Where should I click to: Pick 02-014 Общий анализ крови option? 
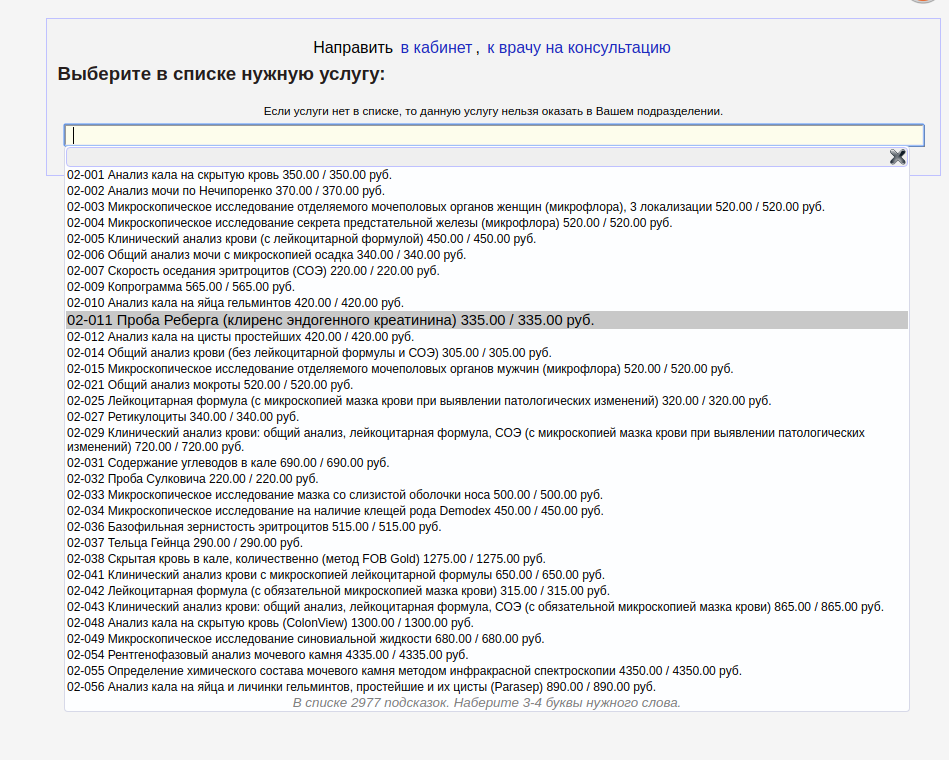click(309, 353)
